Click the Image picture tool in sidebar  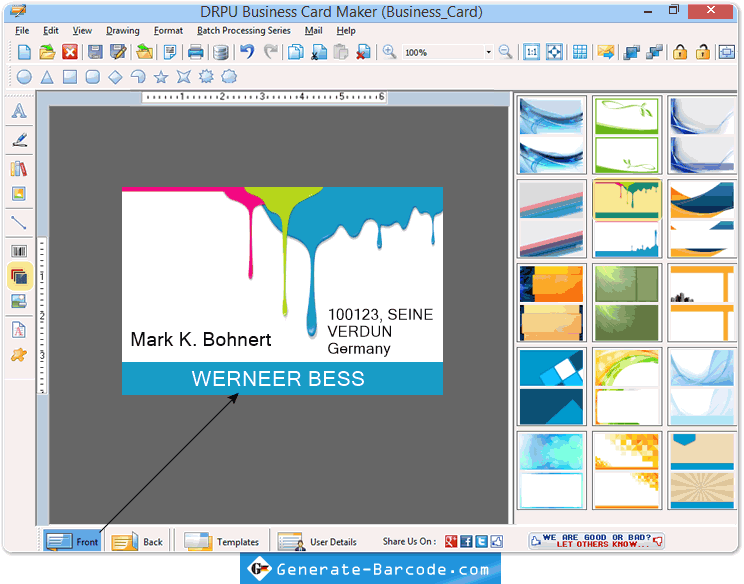point(19,194)
